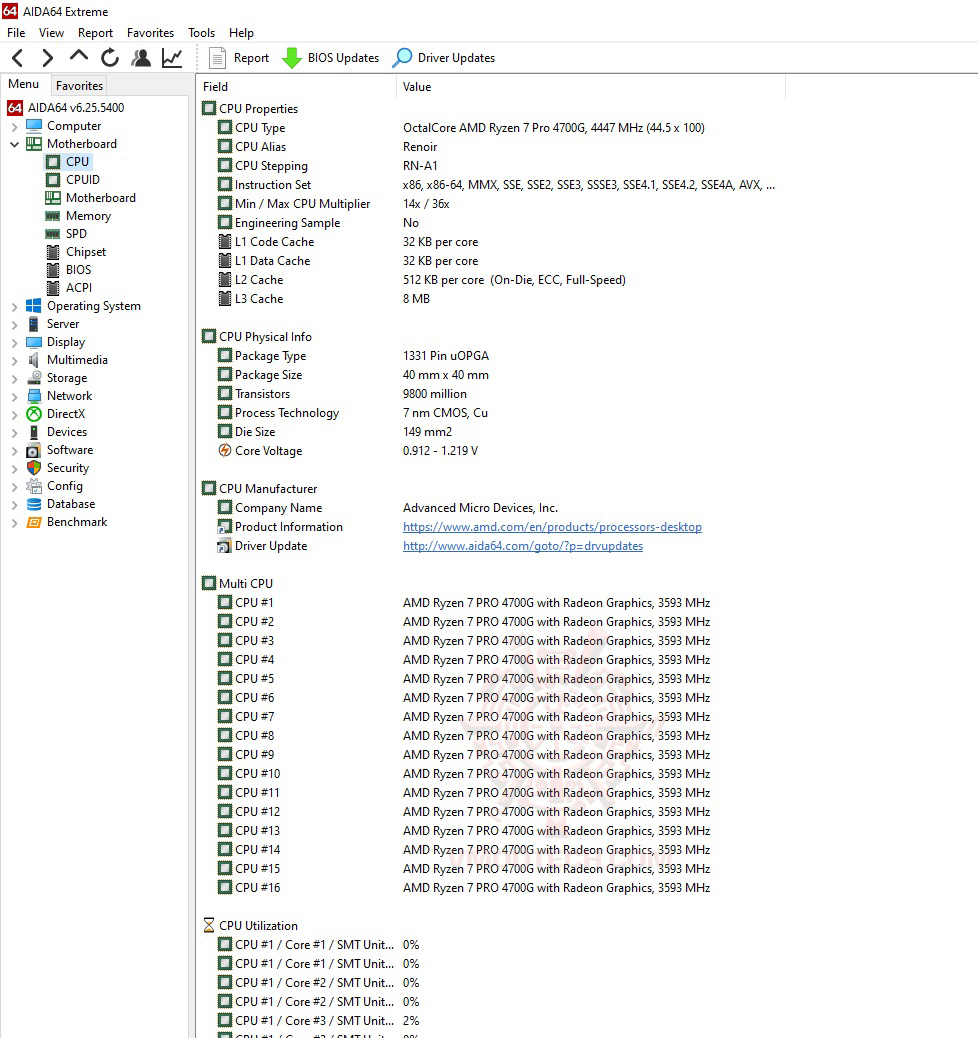
Task: Expand the Computer tree node arrow
Action: point(15,126)
